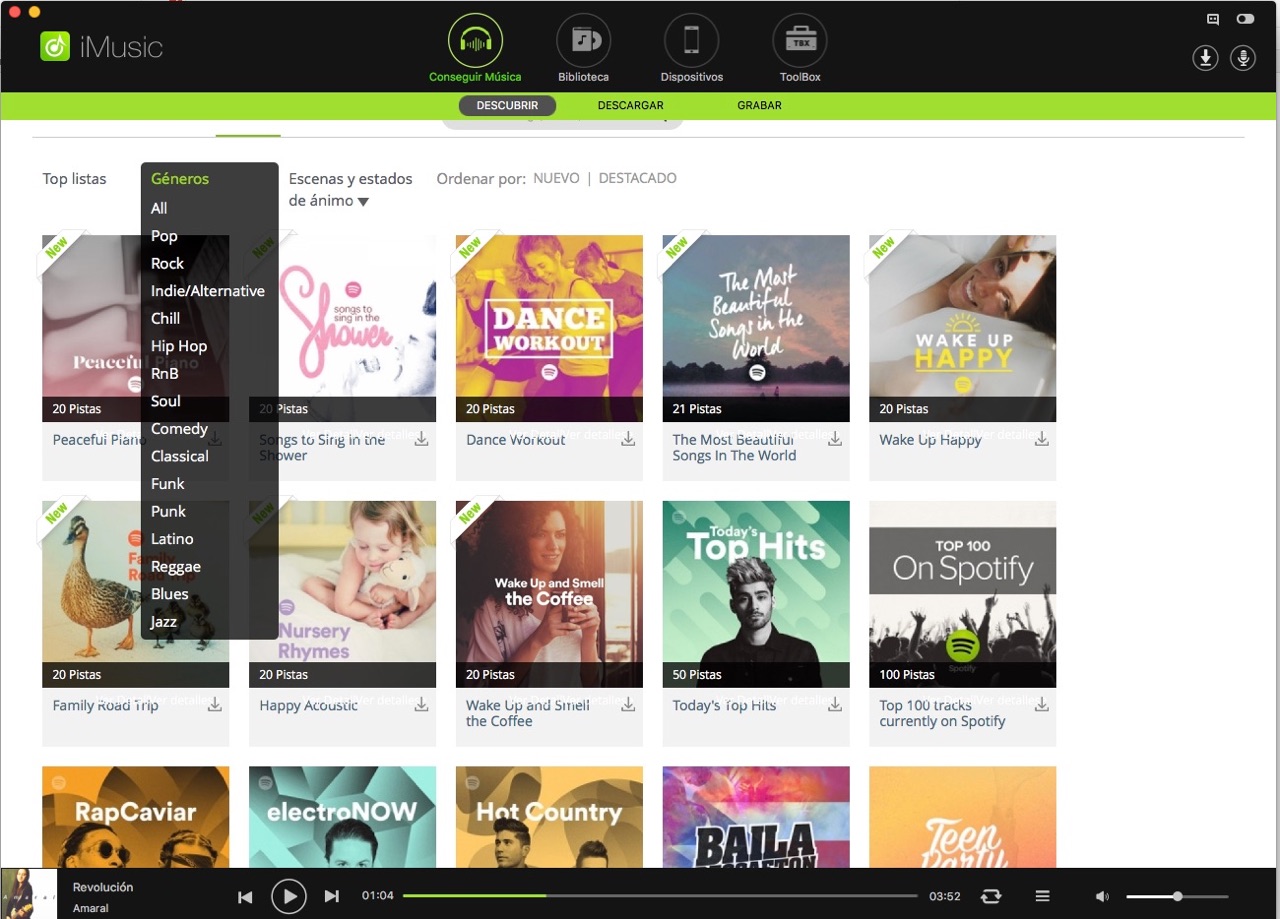Skip to the previous track
This screenshot has height=919, width=1280.
245,897
